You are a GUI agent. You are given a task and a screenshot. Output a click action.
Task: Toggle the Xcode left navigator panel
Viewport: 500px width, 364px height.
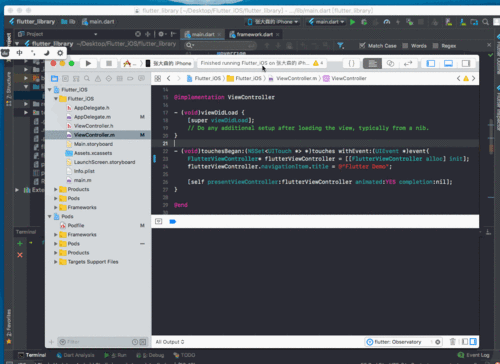[x=431, y=63]
